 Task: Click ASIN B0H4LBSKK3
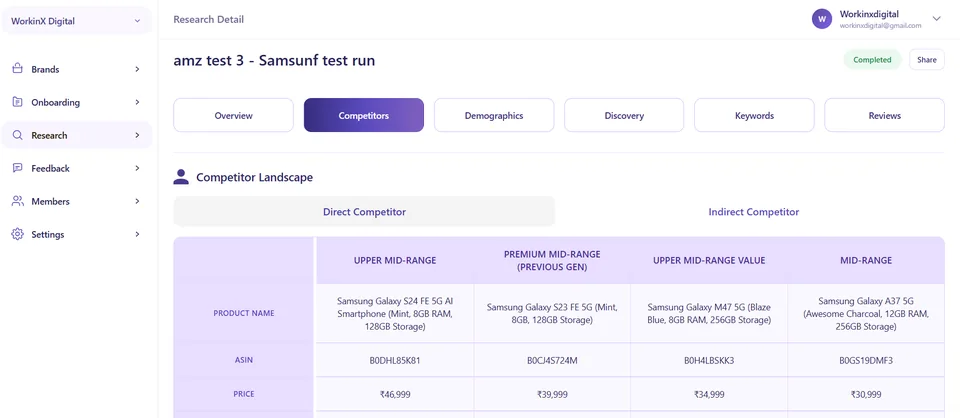[709, 360]
